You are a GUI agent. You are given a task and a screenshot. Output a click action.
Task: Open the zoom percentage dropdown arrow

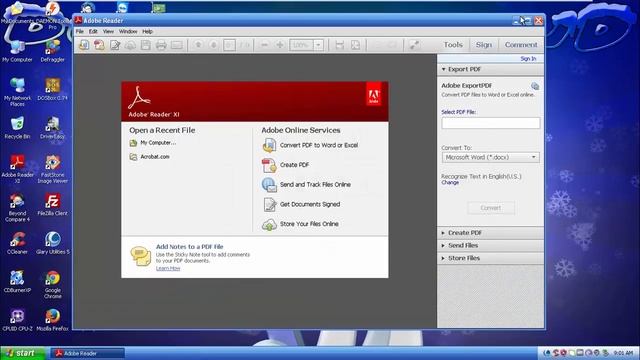pos(318,45)
